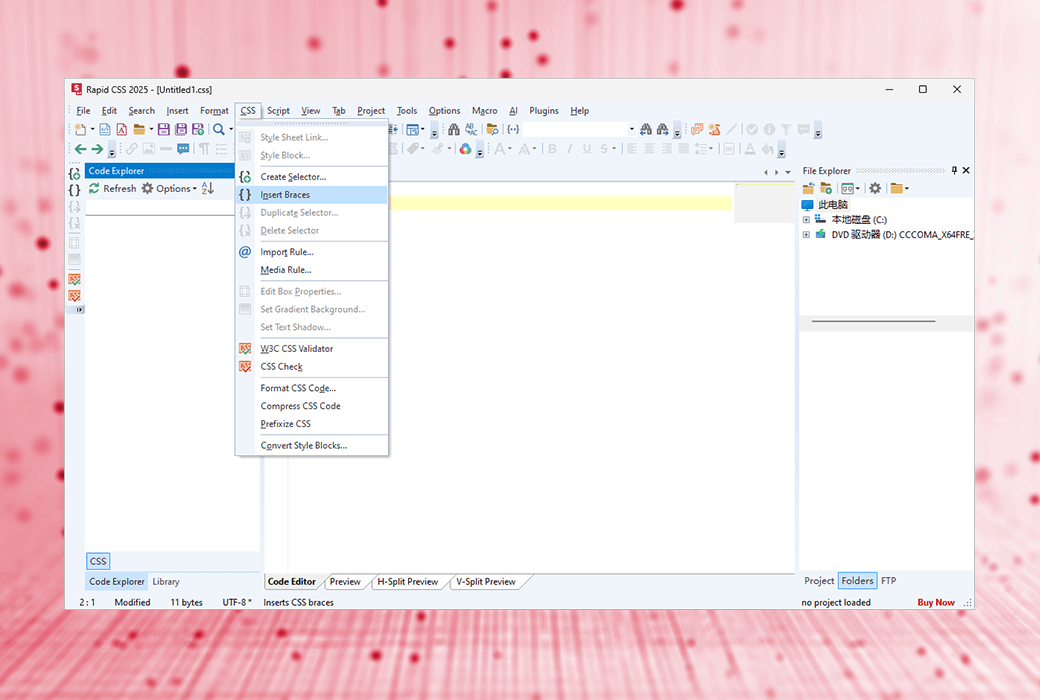
Task: Click the Save All double-disk icon
Action: [x=180, y=129]
